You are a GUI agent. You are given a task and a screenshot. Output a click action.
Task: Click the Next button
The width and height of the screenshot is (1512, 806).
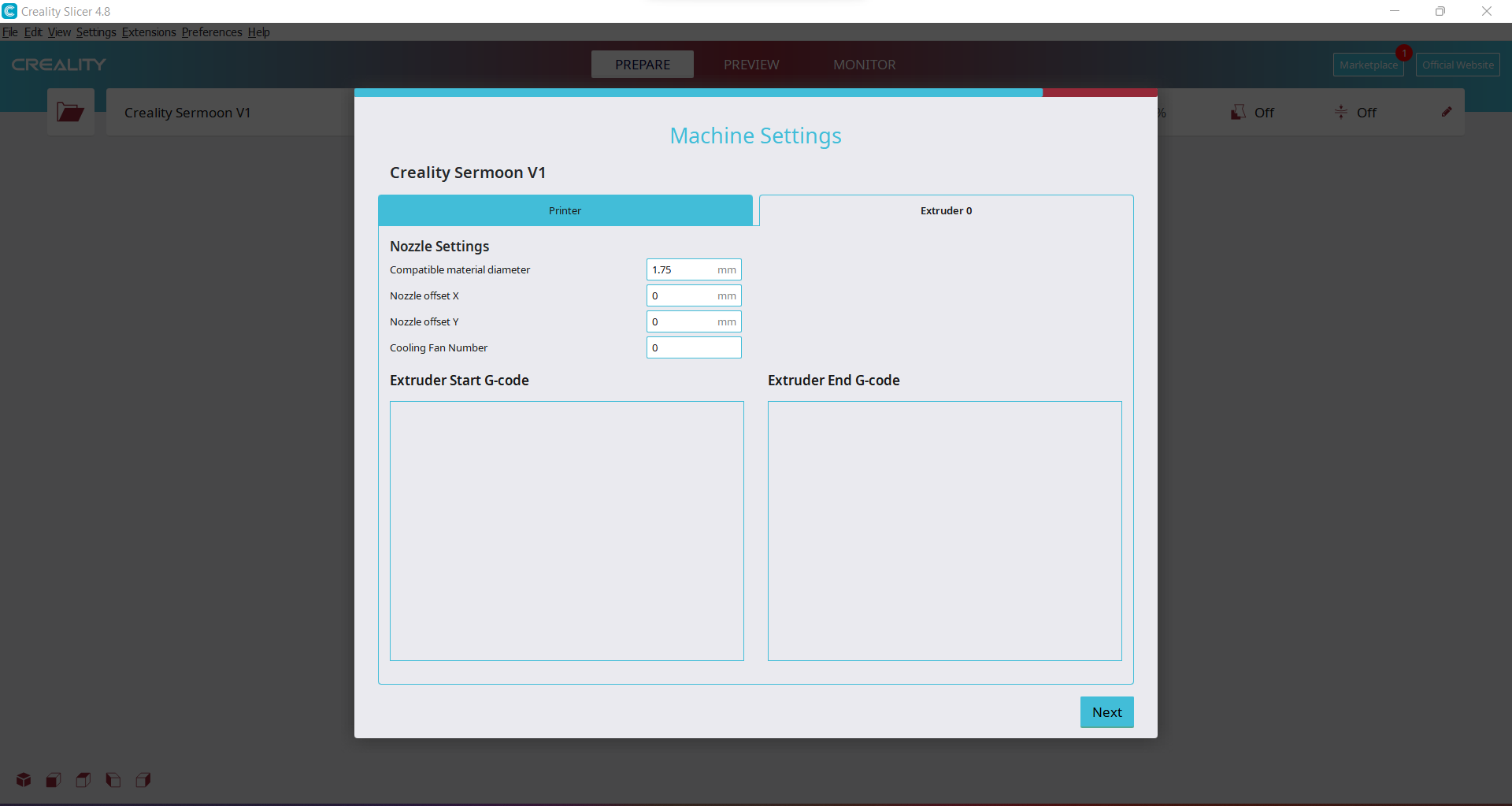[x=1107, y=712]
